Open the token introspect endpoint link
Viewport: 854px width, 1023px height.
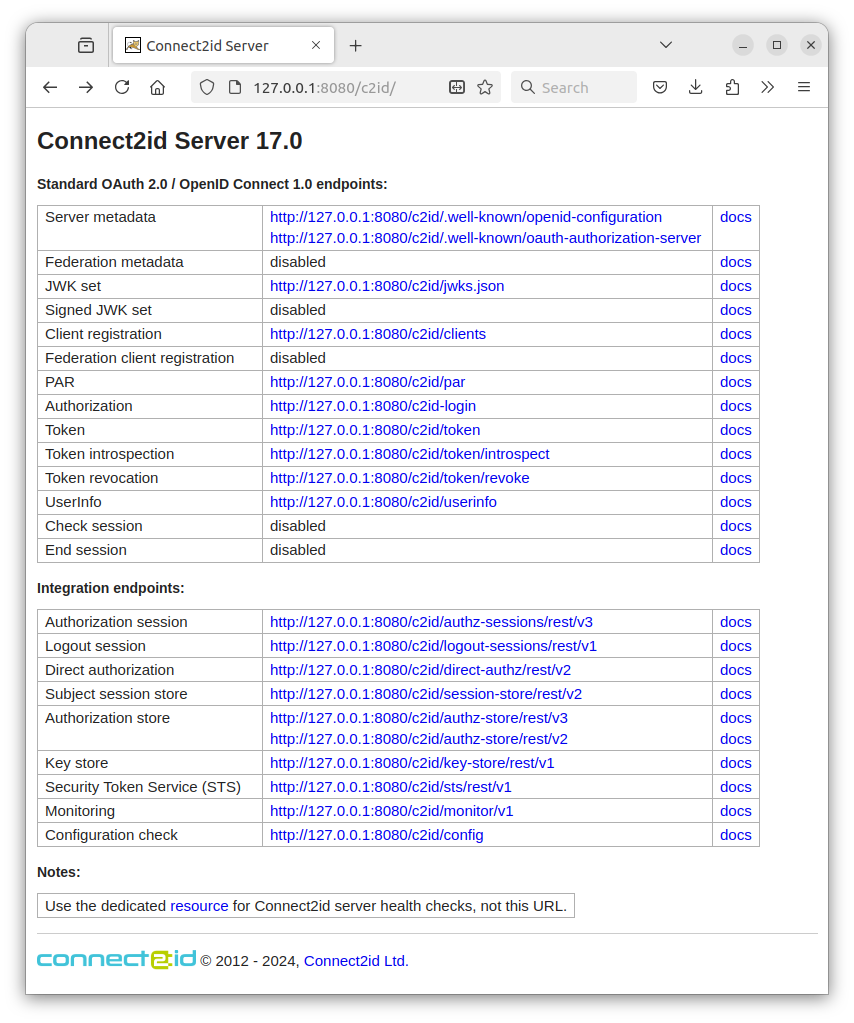[x=409, y=454]
